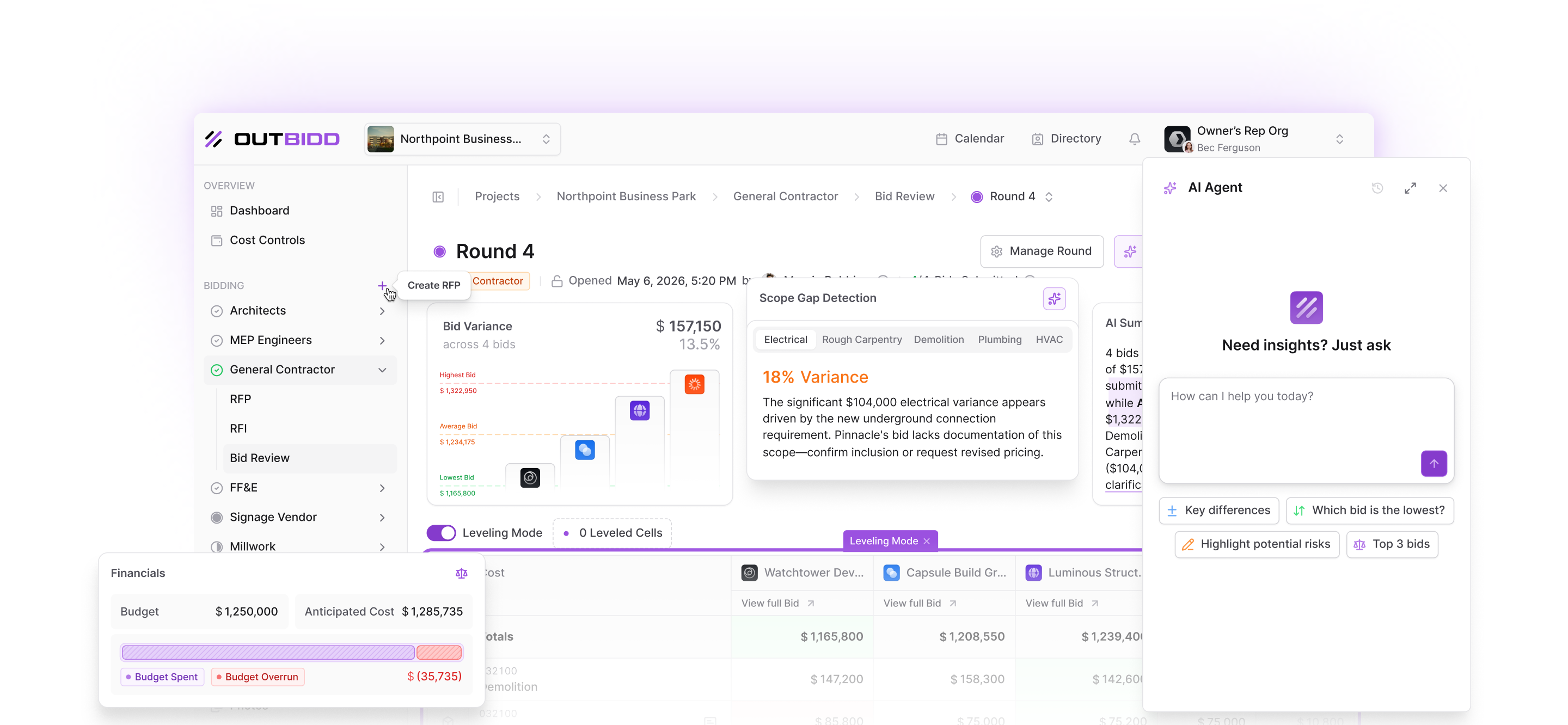Expand the AI Agent panel
The image size is (1568, 725).
(1410, 188)
